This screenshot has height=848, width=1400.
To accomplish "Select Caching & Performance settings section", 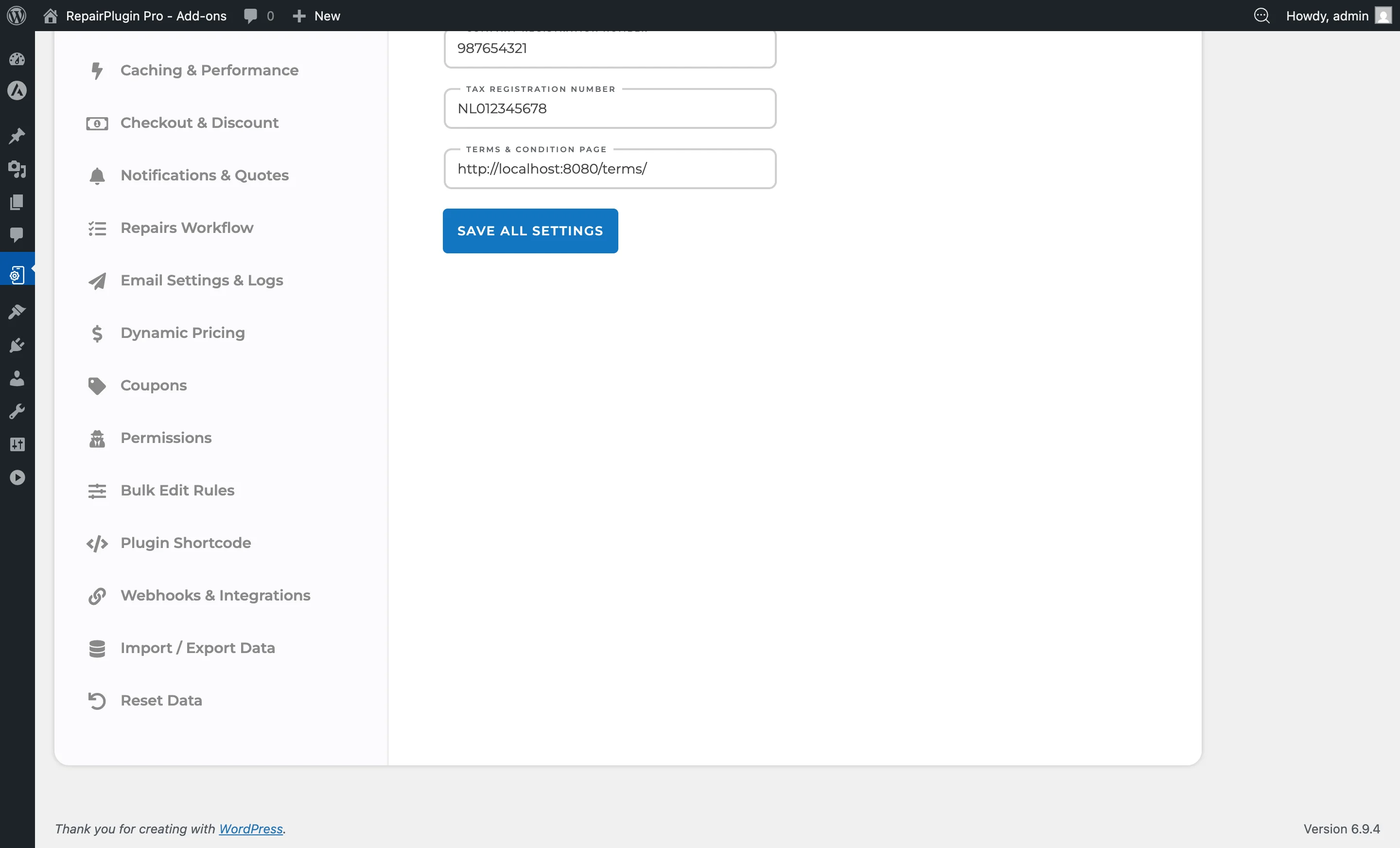I will point(209,71).
